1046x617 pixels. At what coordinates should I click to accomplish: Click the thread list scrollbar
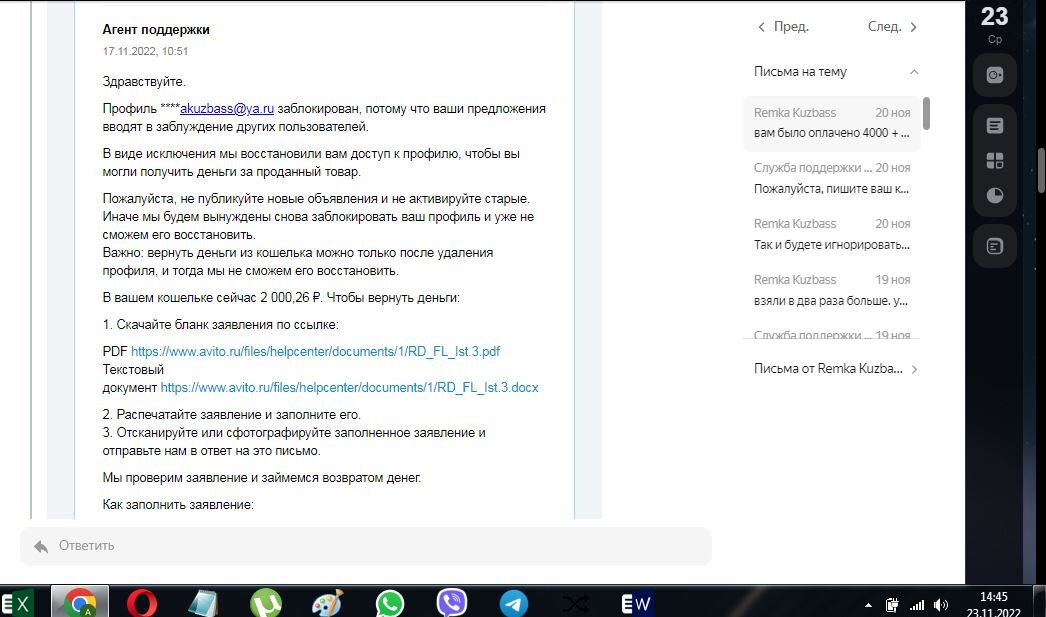(926, 113)
